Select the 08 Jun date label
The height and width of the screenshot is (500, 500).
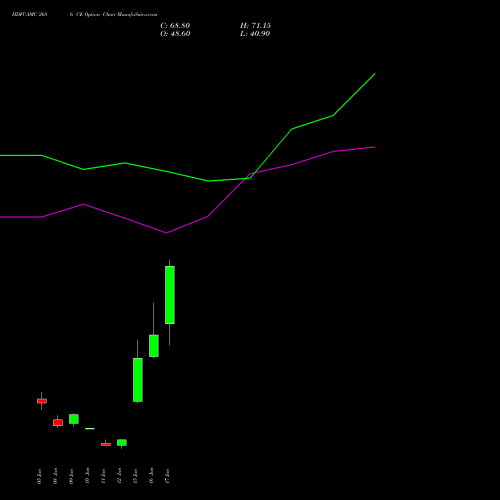pos(55,476)
